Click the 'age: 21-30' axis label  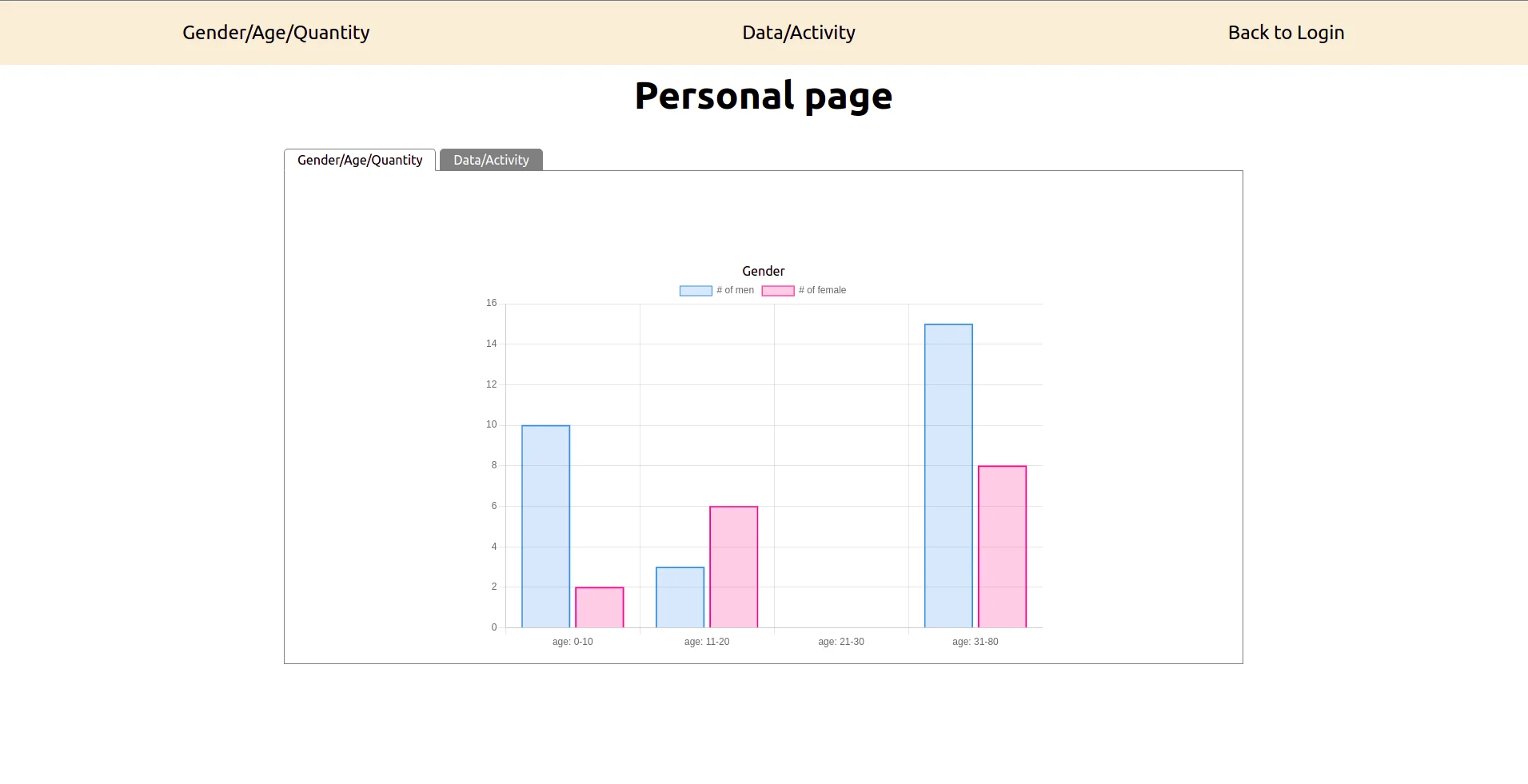coord(840,642)
